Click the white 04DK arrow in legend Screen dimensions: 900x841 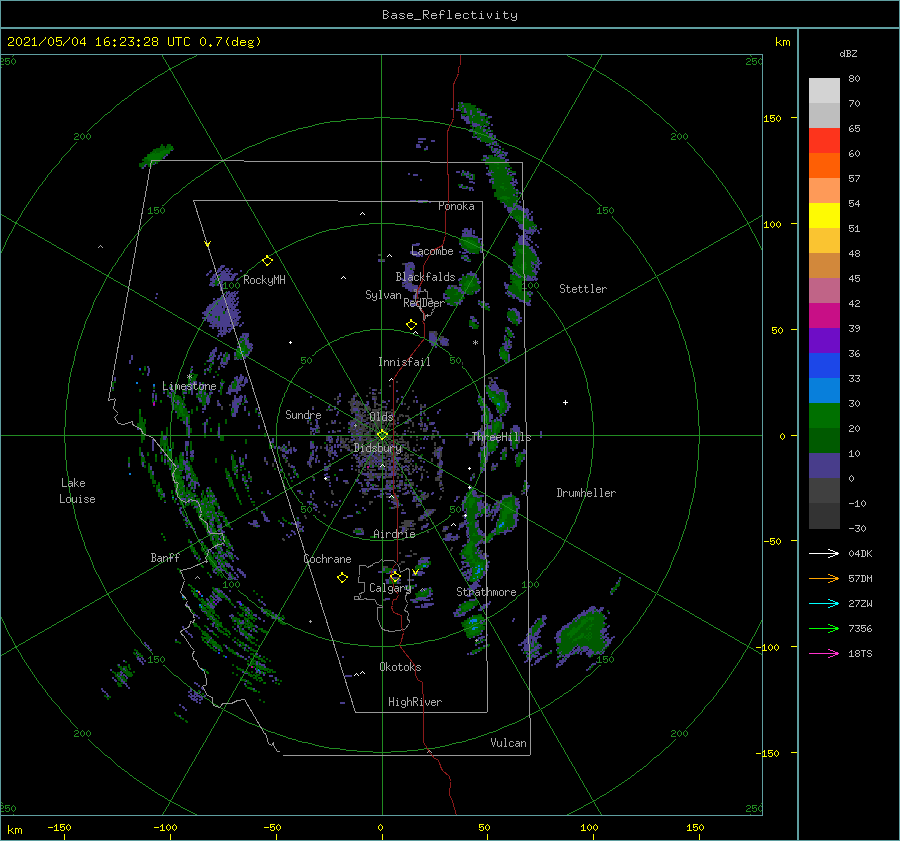(824, 553)
